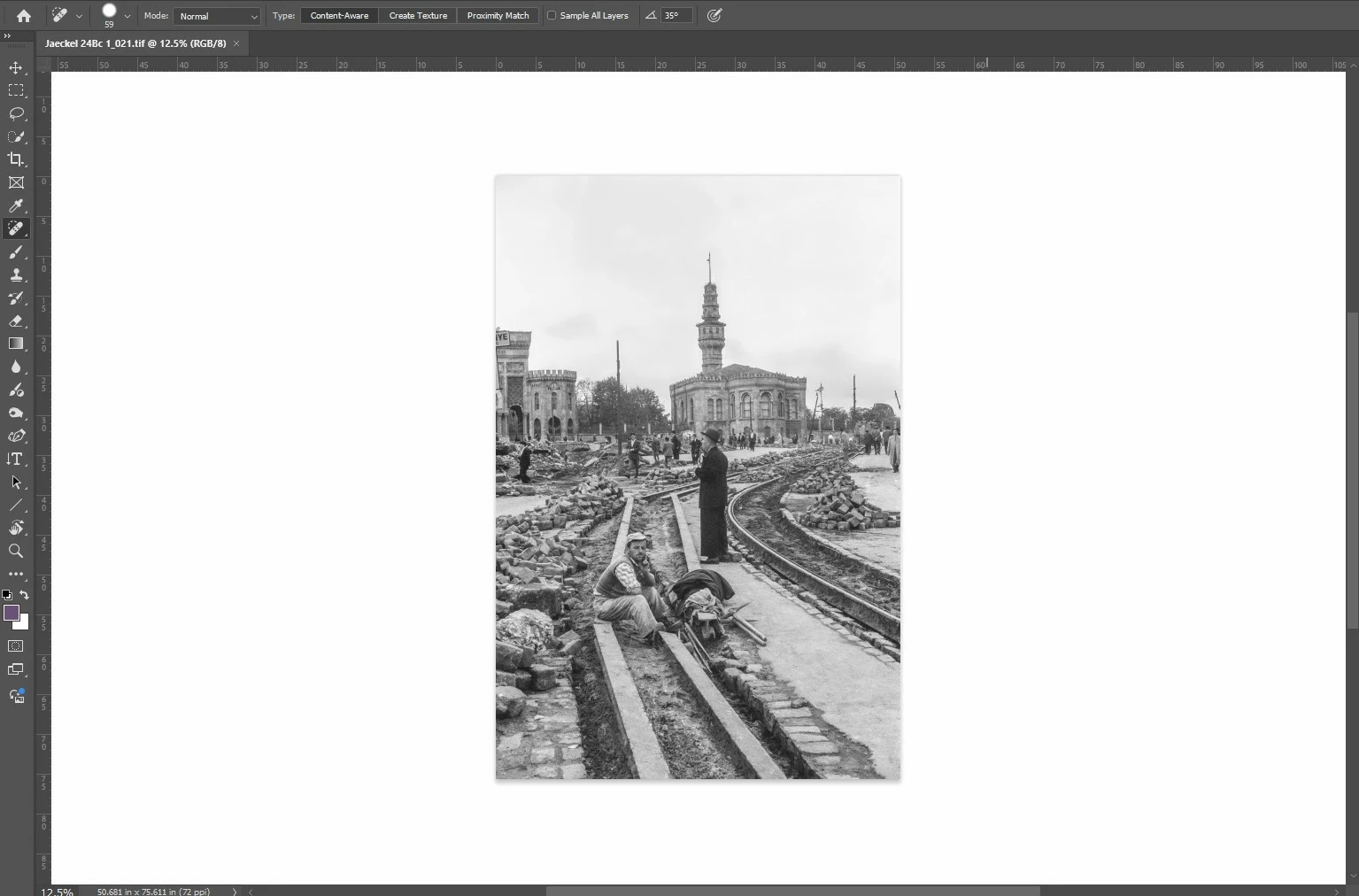Select the Dodge tool
This screenshot has width=1359, height=896.
click(16, 390)
